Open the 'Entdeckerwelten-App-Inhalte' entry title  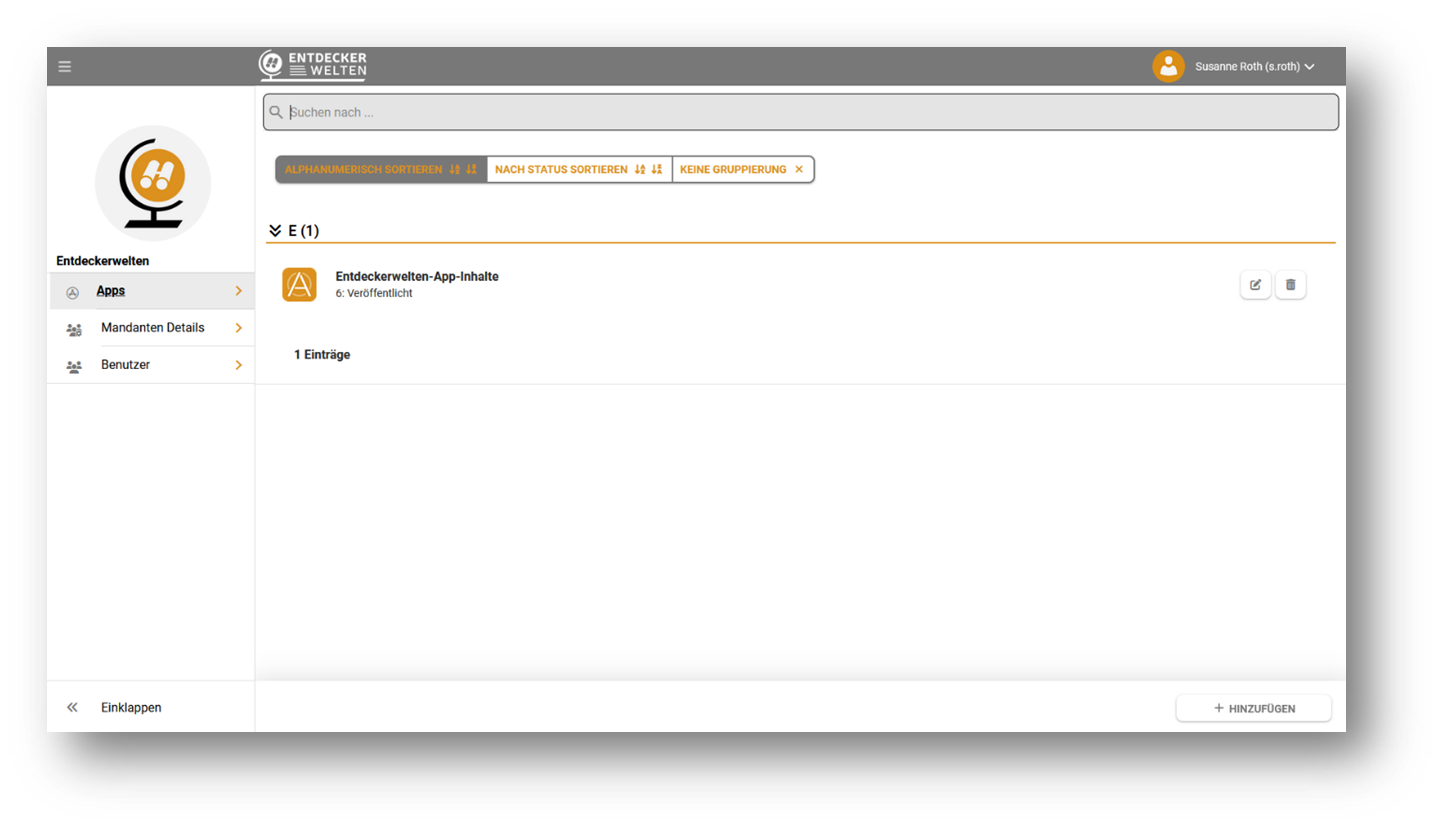point(417,277)
